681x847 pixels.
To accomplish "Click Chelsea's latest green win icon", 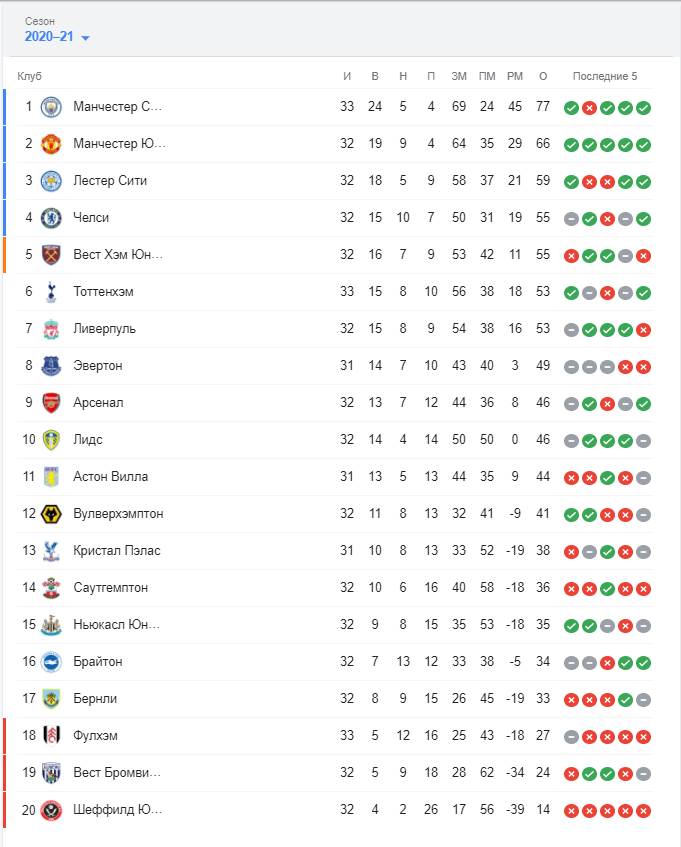I will (x=643, y=219).
